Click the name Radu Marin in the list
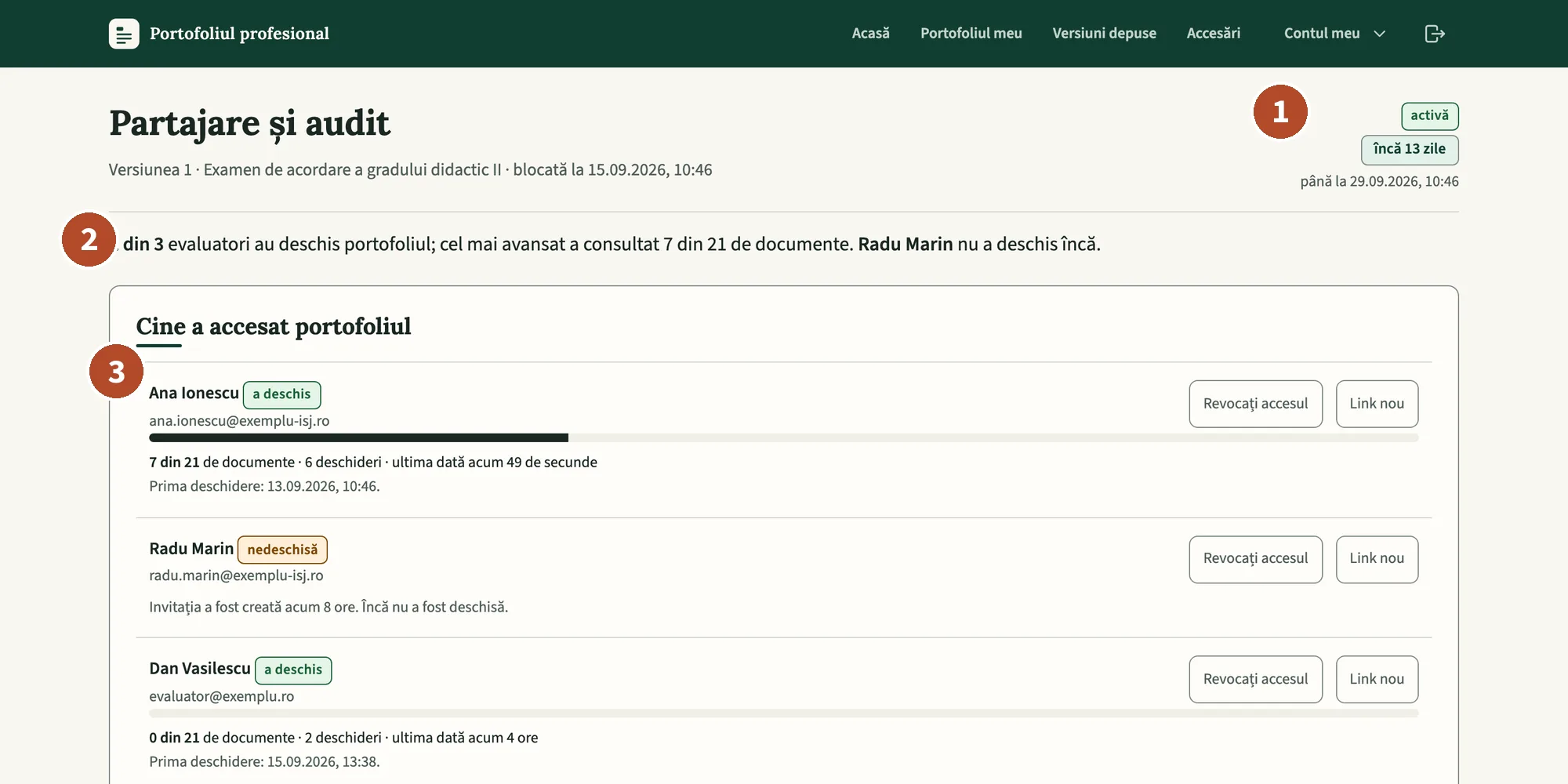Image resolution: width=1568 pixels, height=784 pixels. tap(191, 549)
